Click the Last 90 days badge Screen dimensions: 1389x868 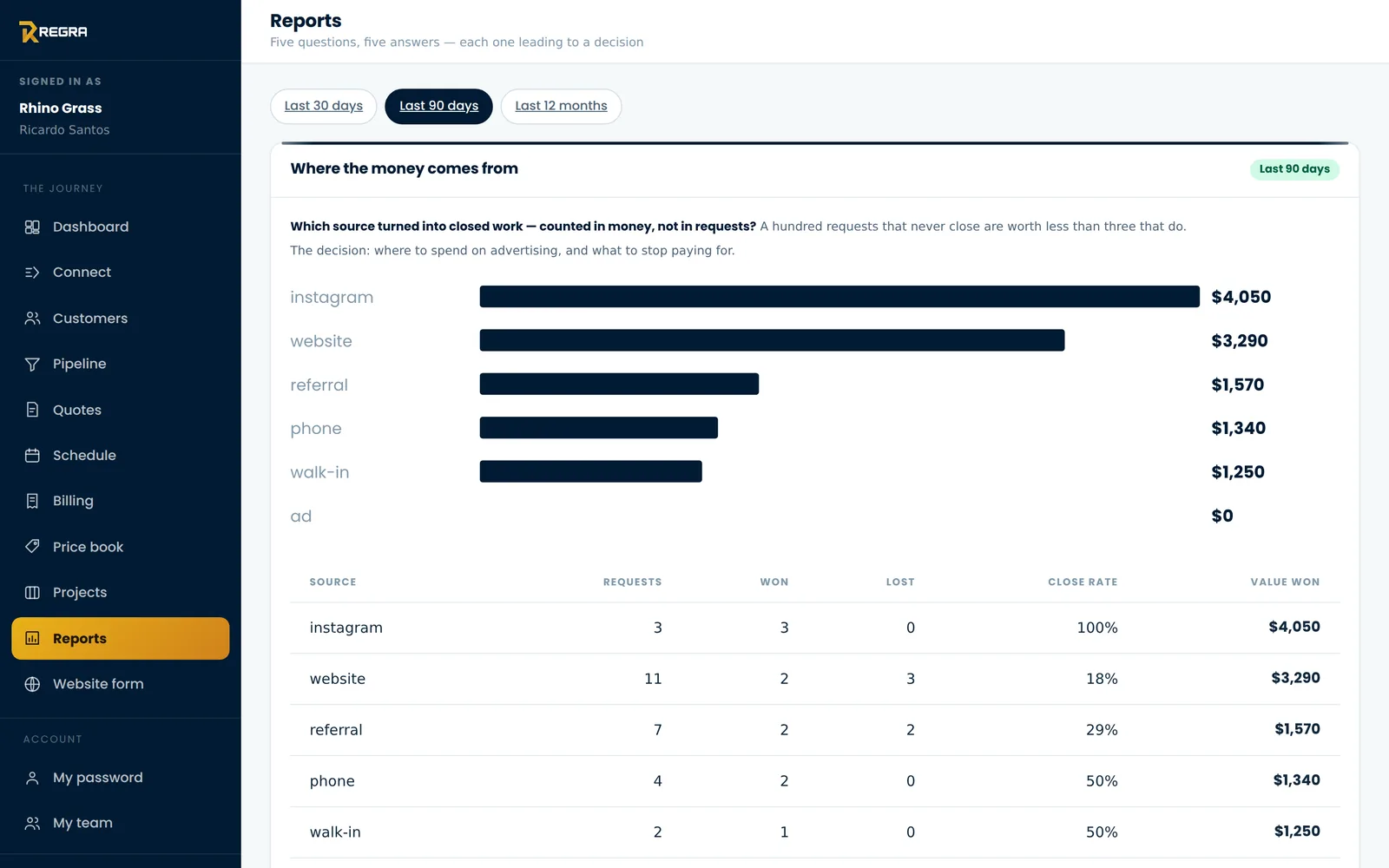1294,169
